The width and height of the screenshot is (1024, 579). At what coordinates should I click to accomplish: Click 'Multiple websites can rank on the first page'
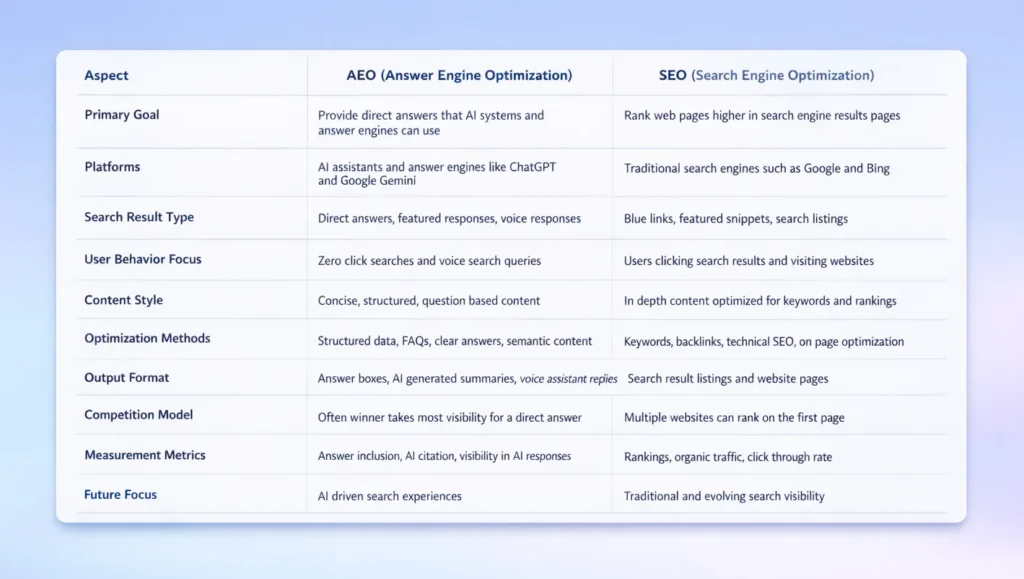734,418
